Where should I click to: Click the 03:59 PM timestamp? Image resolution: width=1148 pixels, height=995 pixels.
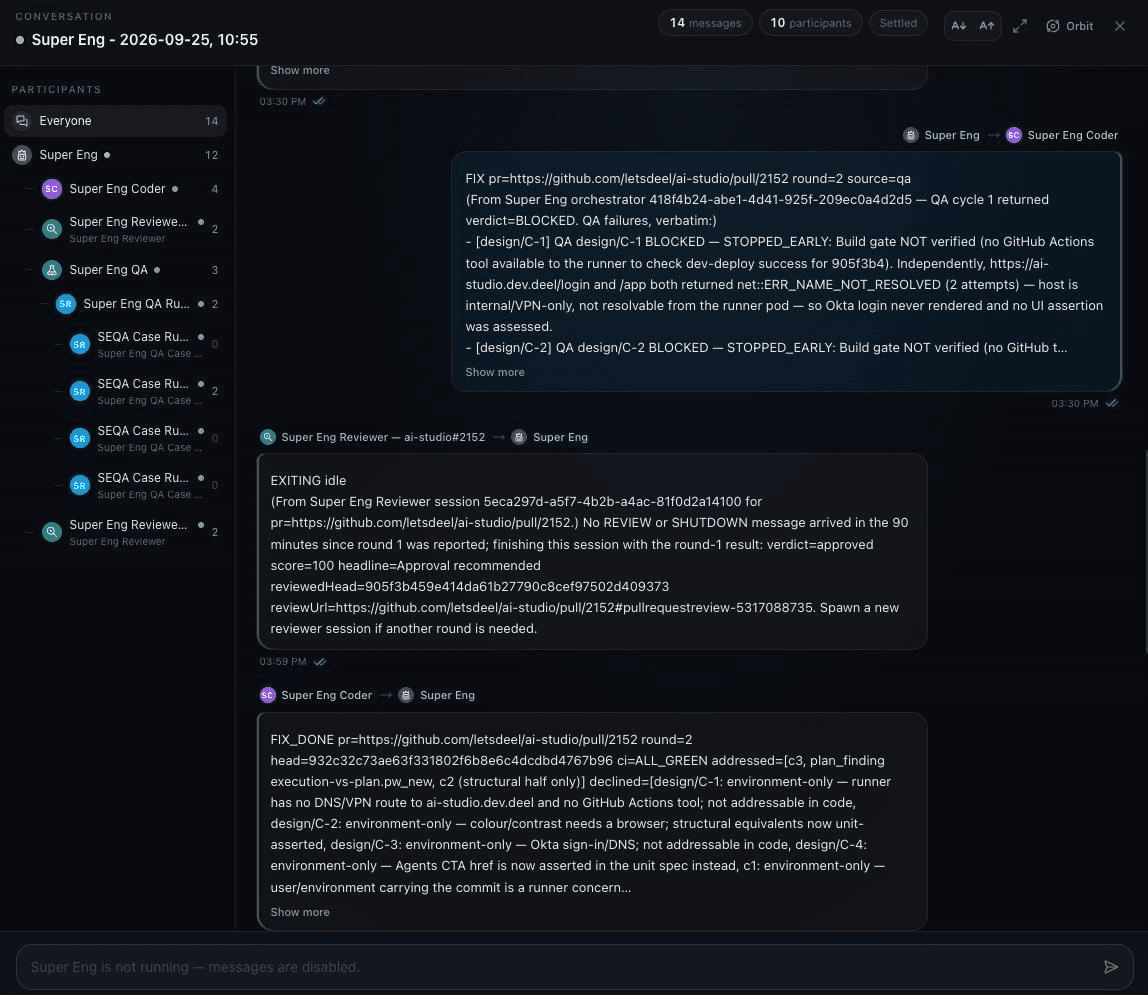coord(283,662)
